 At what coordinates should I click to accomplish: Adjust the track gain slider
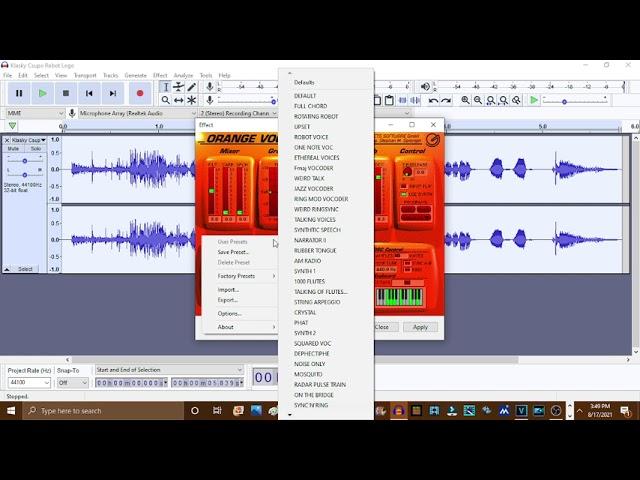25,161
